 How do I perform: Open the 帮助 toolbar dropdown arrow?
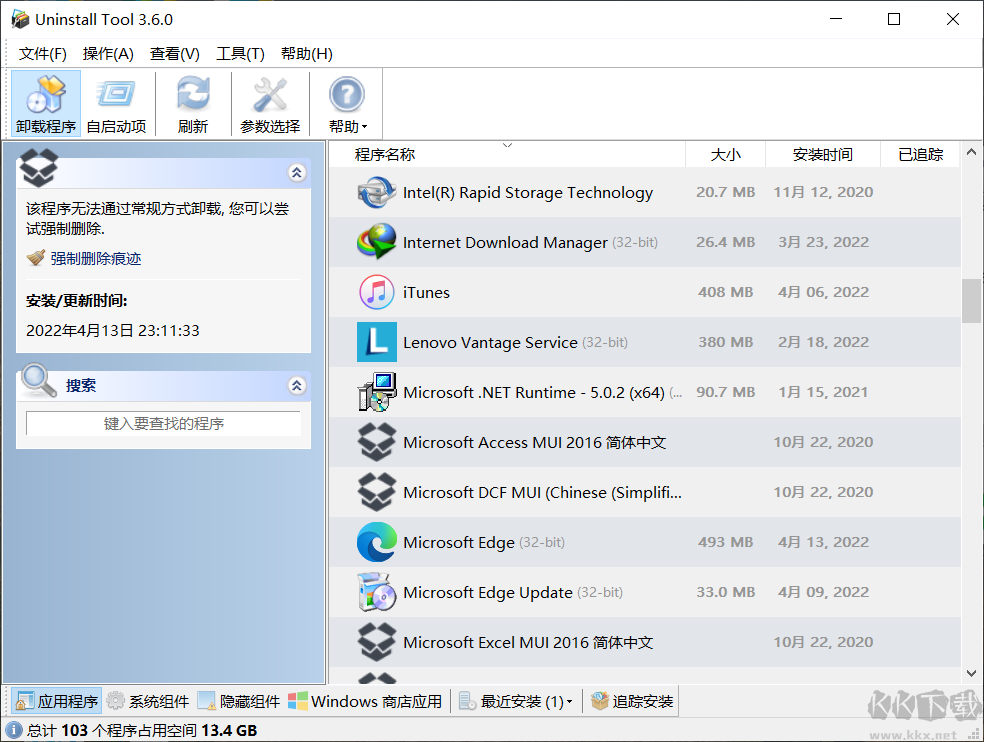point(364,127)
